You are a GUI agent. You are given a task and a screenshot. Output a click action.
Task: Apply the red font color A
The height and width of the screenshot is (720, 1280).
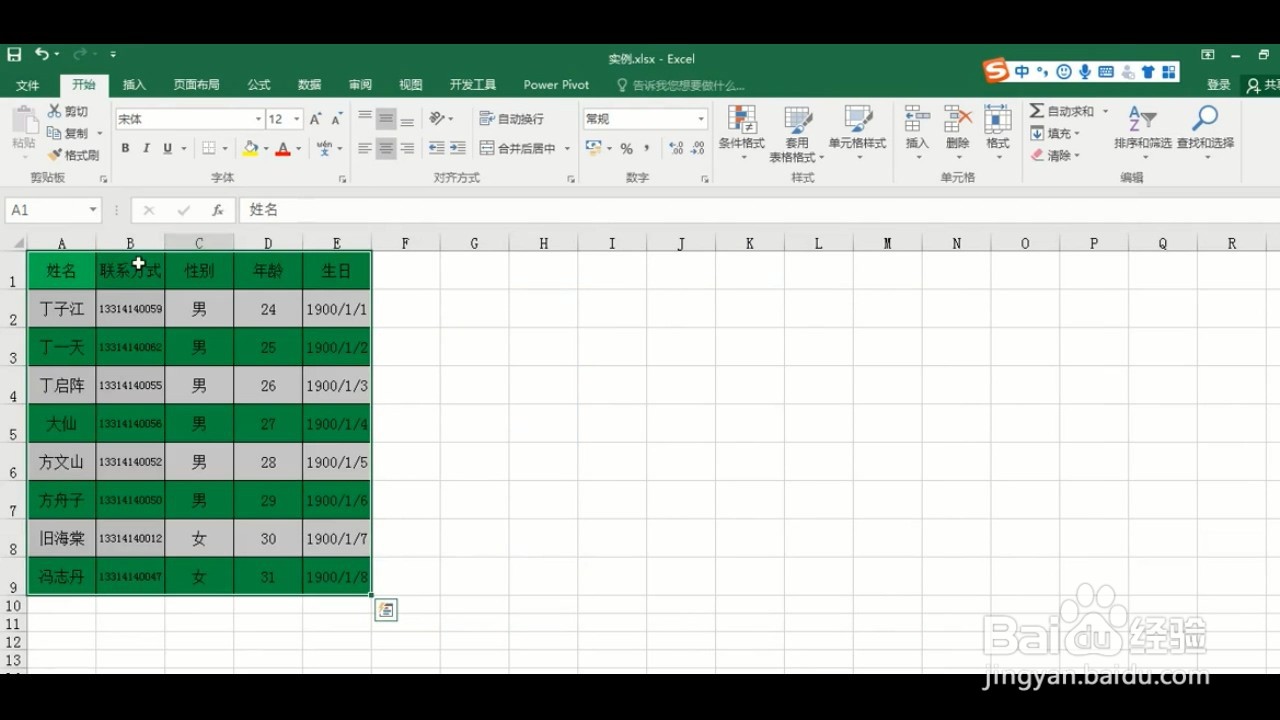pyautogui.click(x=283, y=148)
